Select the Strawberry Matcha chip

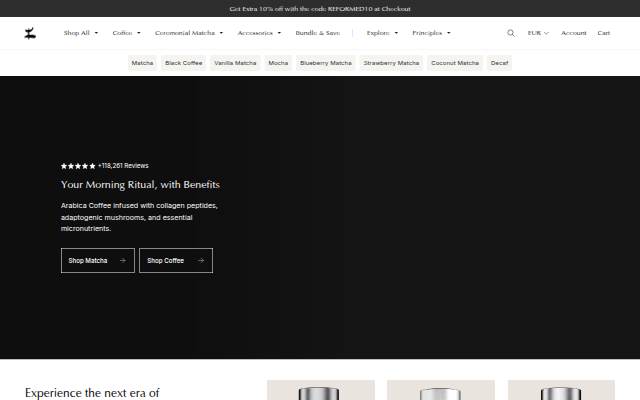[391, 63]
